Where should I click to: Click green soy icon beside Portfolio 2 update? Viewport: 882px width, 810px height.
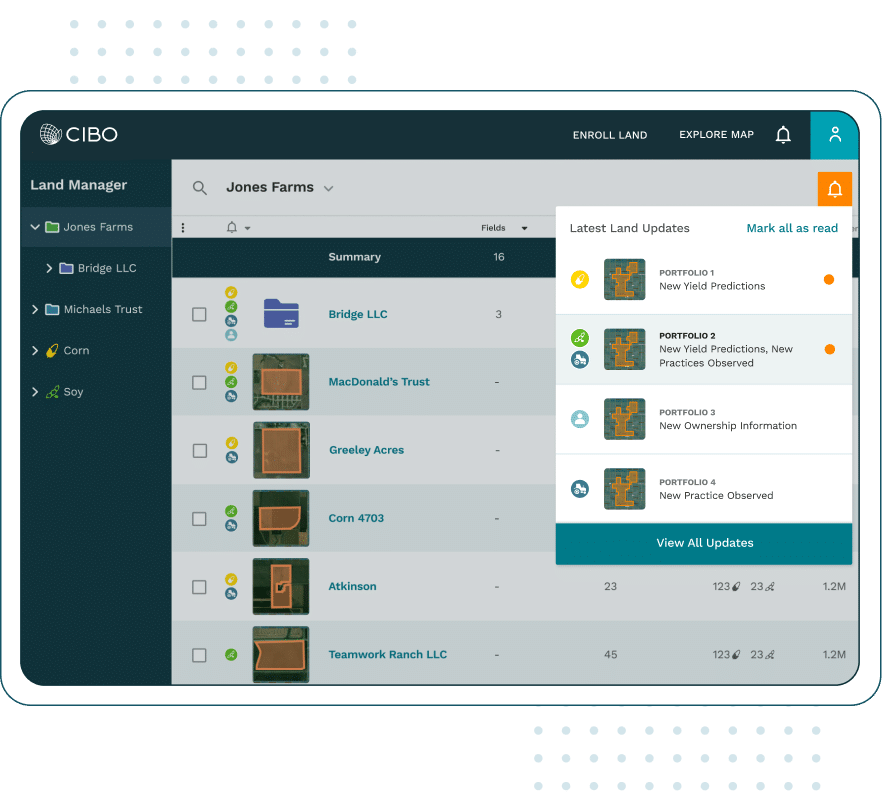[580, 338]
